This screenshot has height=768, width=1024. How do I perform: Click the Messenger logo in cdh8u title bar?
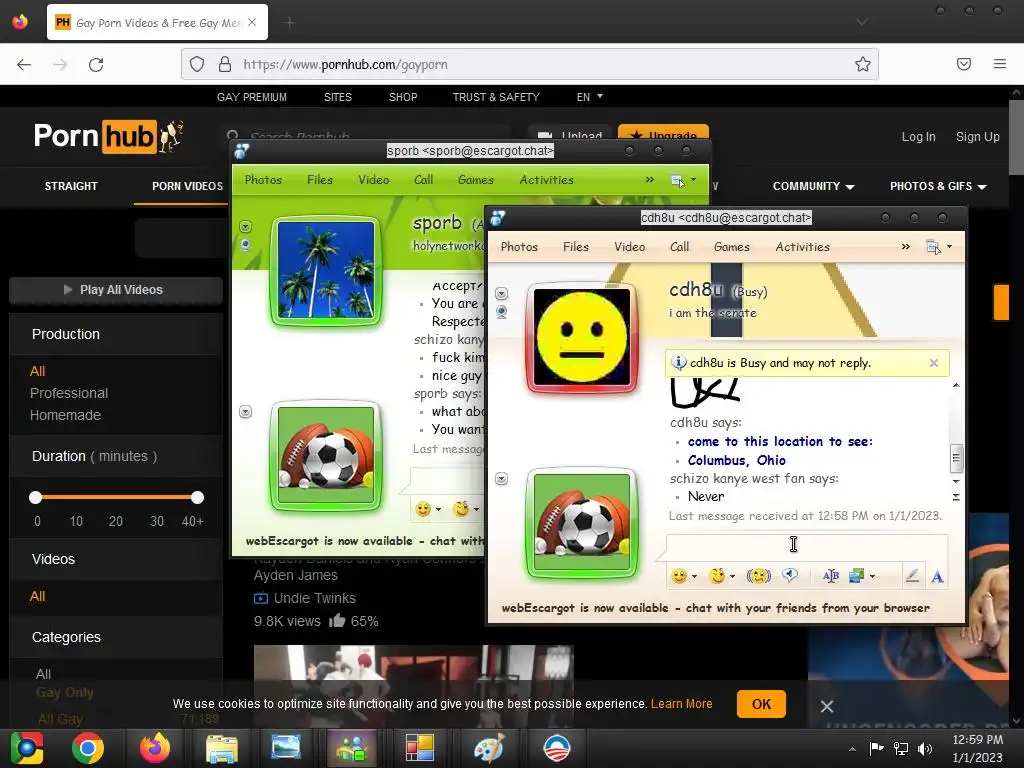pyautogui.click(x=498, y=217)
